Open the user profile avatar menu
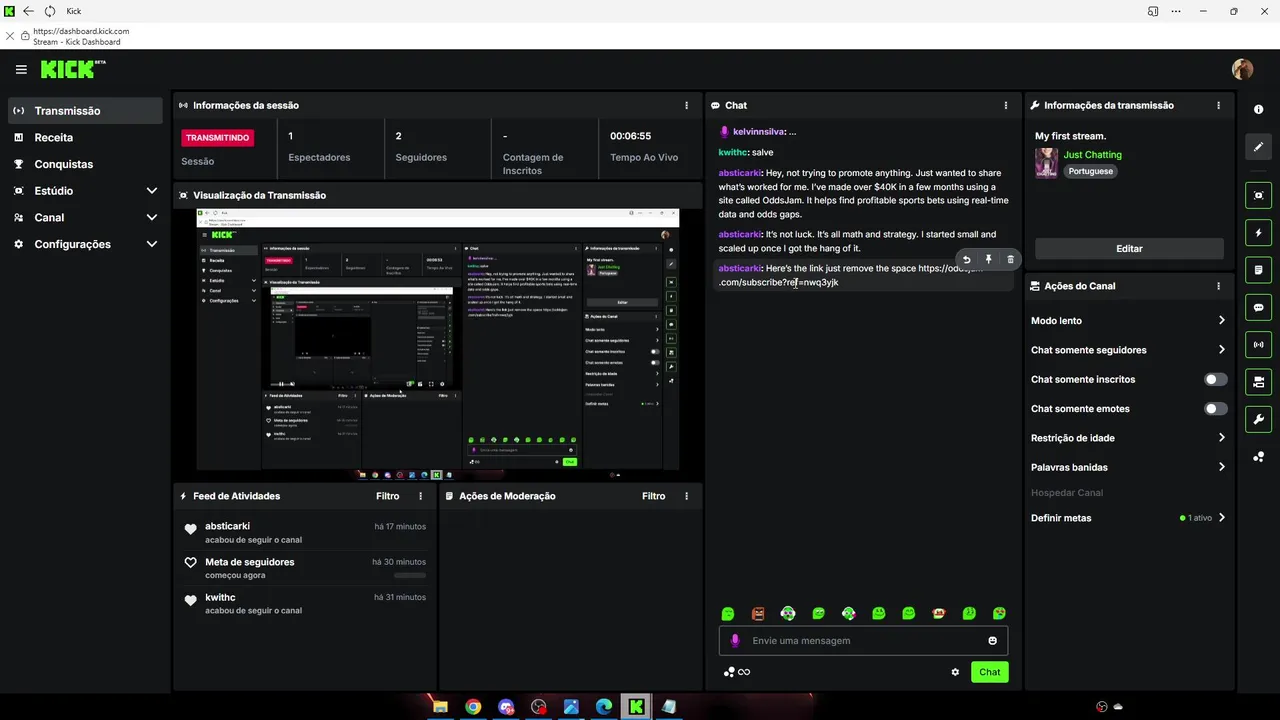Screen dimensions: 1280x720 [1242, 69]
